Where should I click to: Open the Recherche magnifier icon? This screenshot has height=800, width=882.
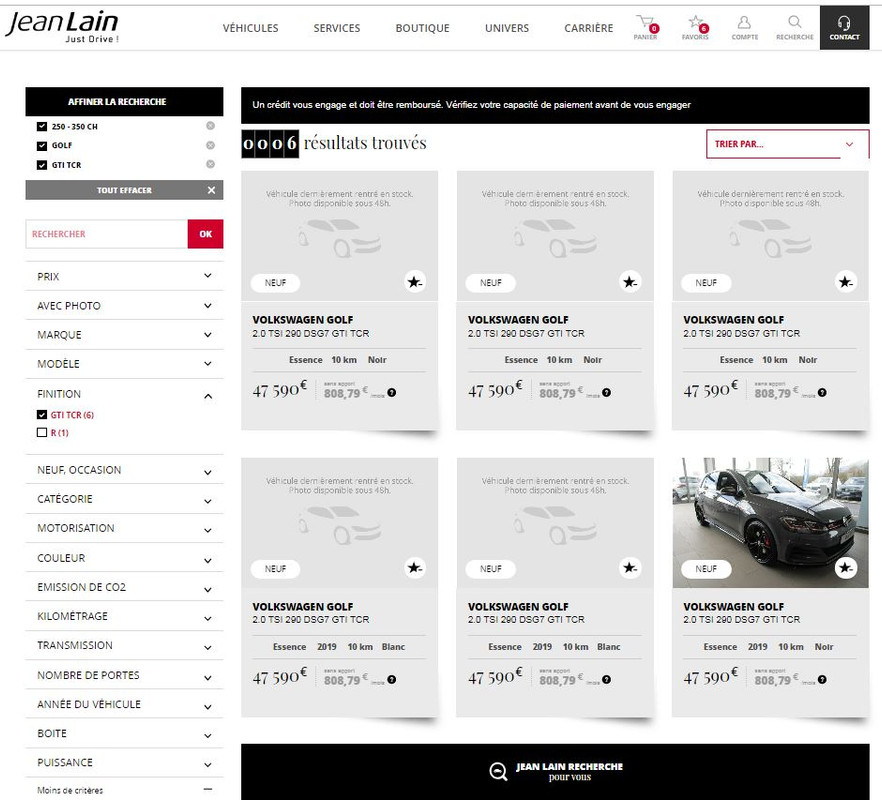(x=795, y=28)
